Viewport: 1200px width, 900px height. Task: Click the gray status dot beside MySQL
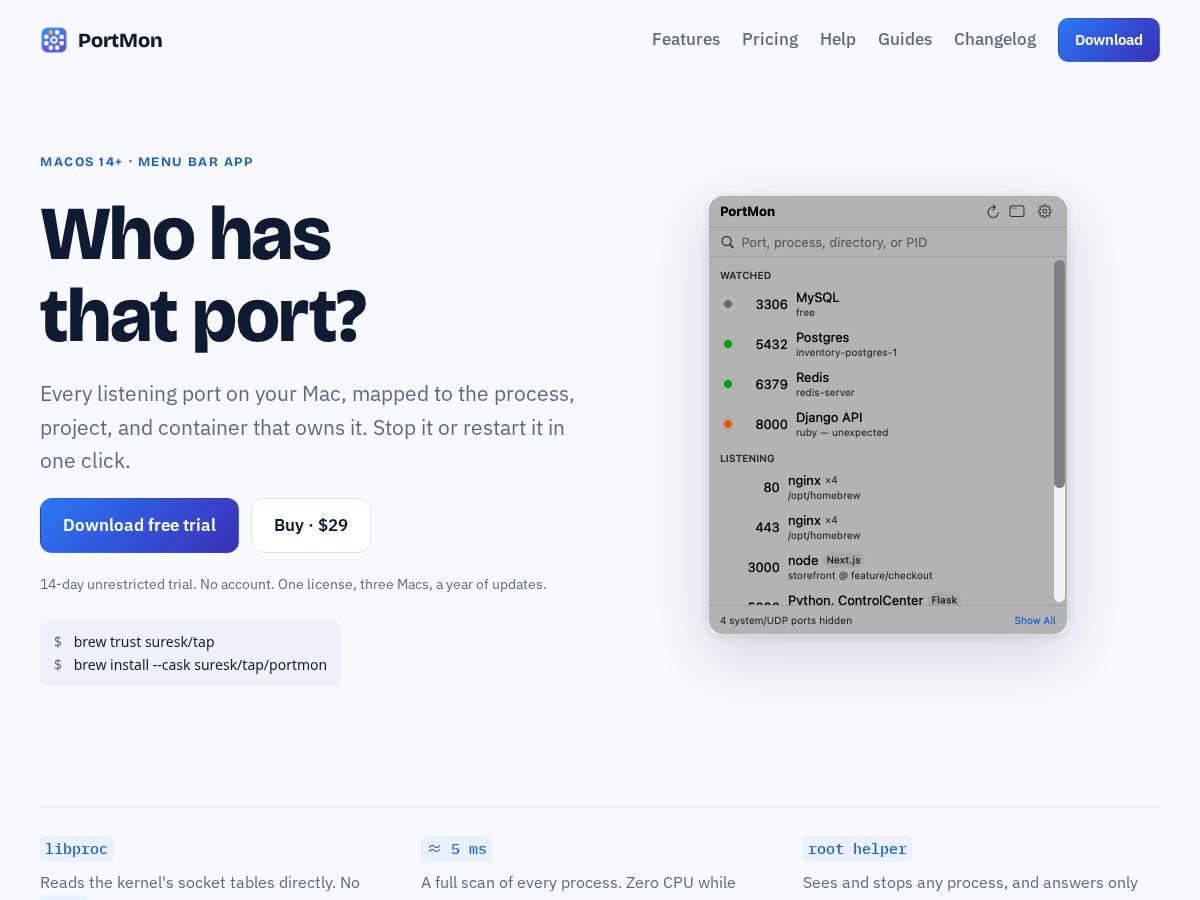(728, 304)
